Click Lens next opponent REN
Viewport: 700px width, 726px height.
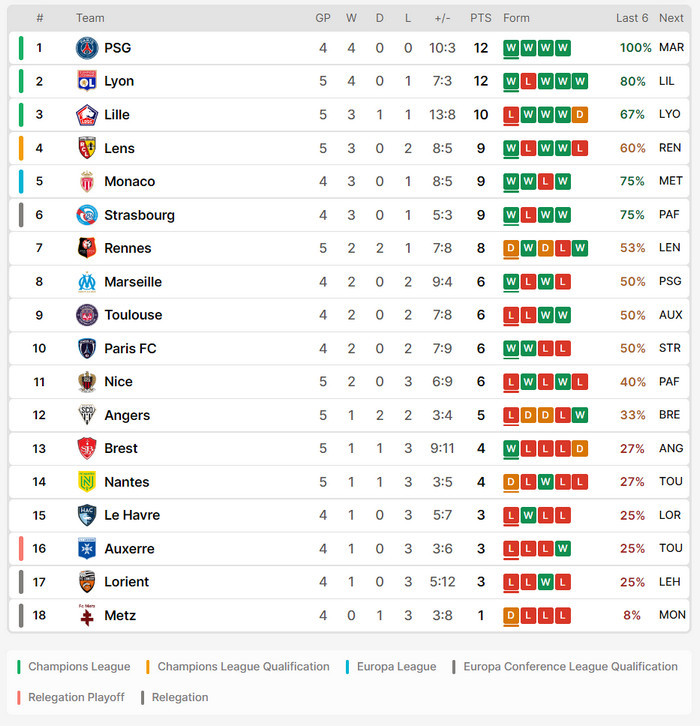click(x=670, y=148)
